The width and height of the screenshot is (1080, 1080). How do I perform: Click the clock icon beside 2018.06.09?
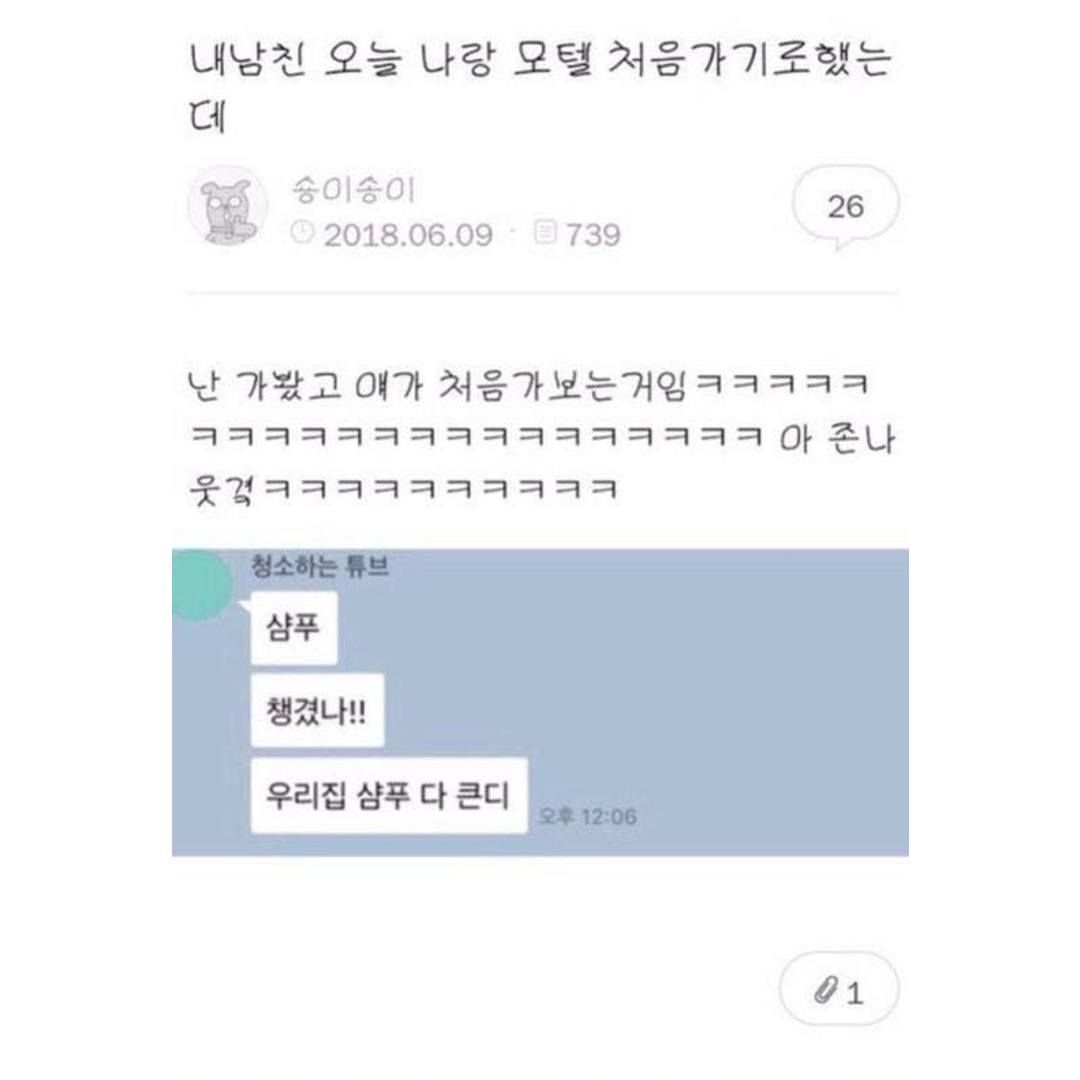[302, 232]
